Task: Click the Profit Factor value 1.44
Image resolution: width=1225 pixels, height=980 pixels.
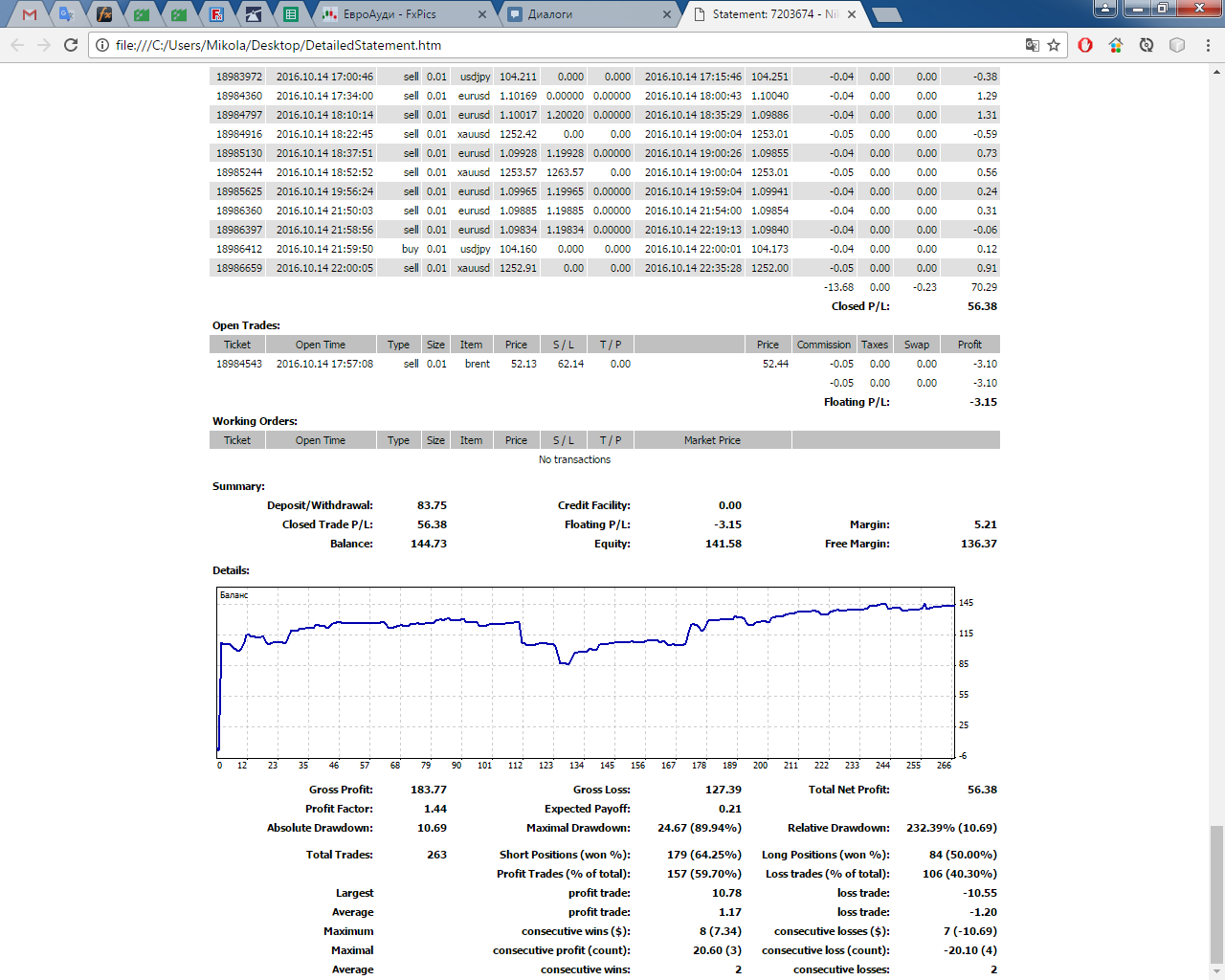Action: (x=435, y=809)
